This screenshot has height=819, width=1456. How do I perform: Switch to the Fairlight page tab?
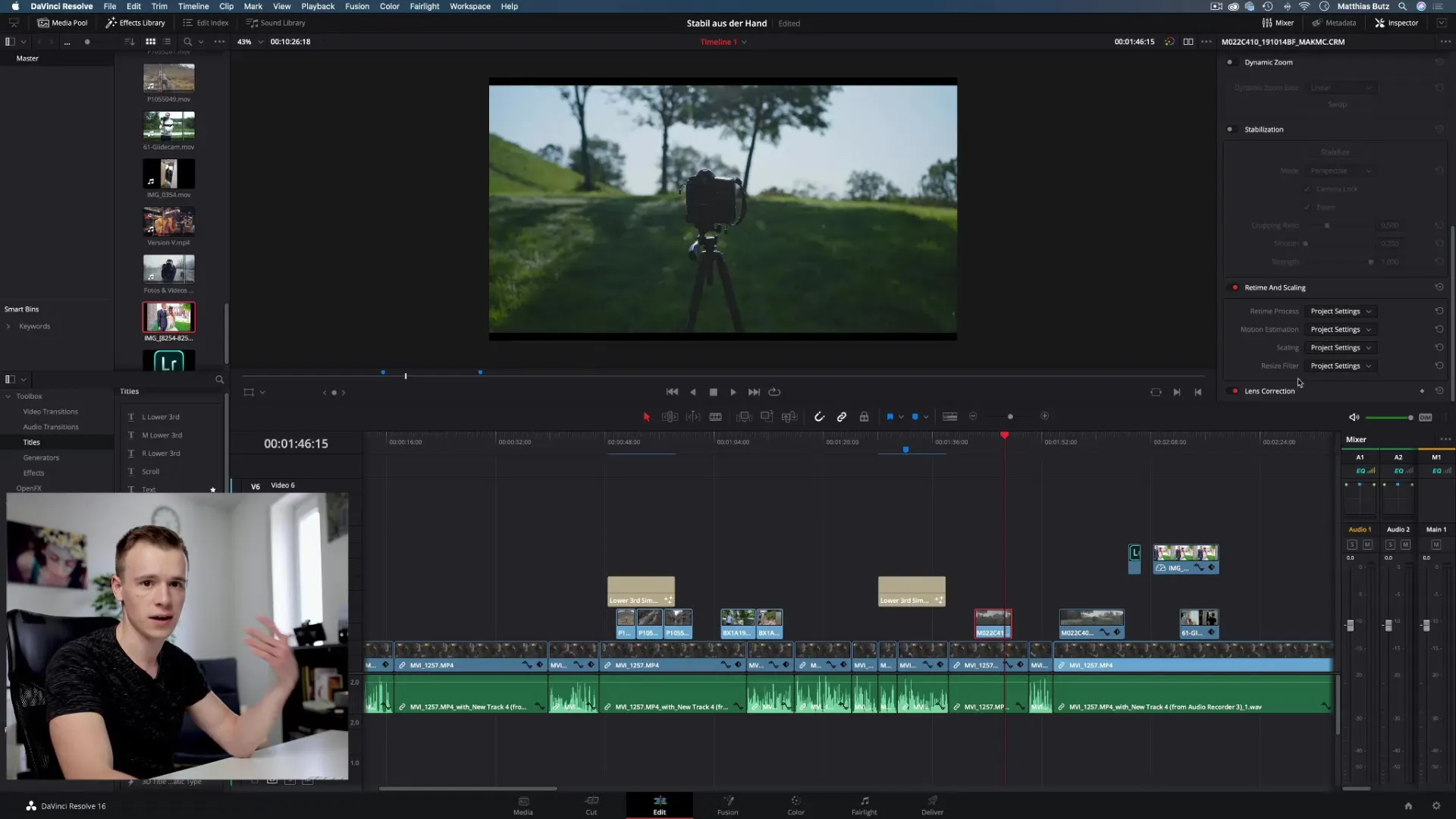tap(864, 805)
